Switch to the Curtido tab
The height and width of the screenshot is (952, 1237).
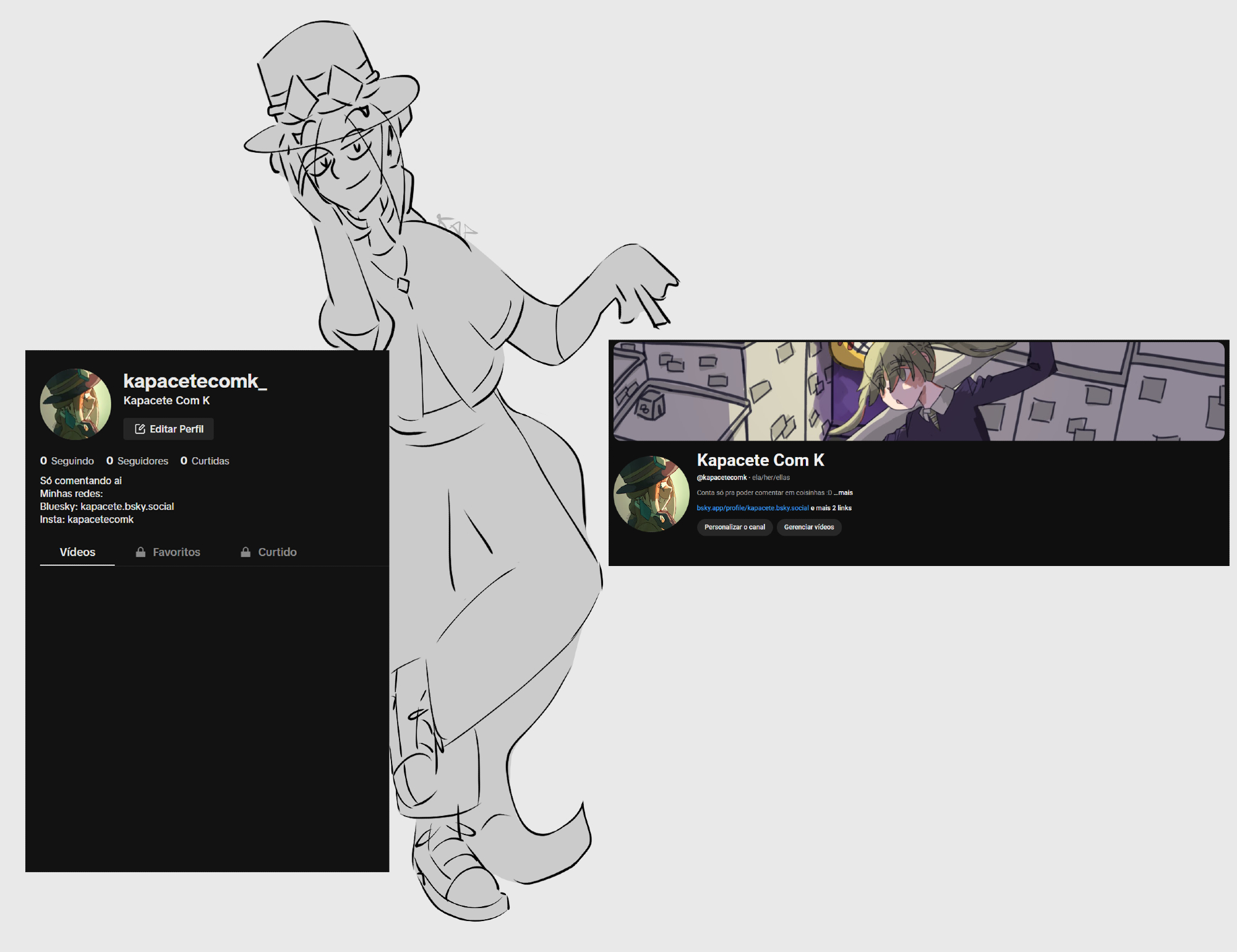pos(277,552)
